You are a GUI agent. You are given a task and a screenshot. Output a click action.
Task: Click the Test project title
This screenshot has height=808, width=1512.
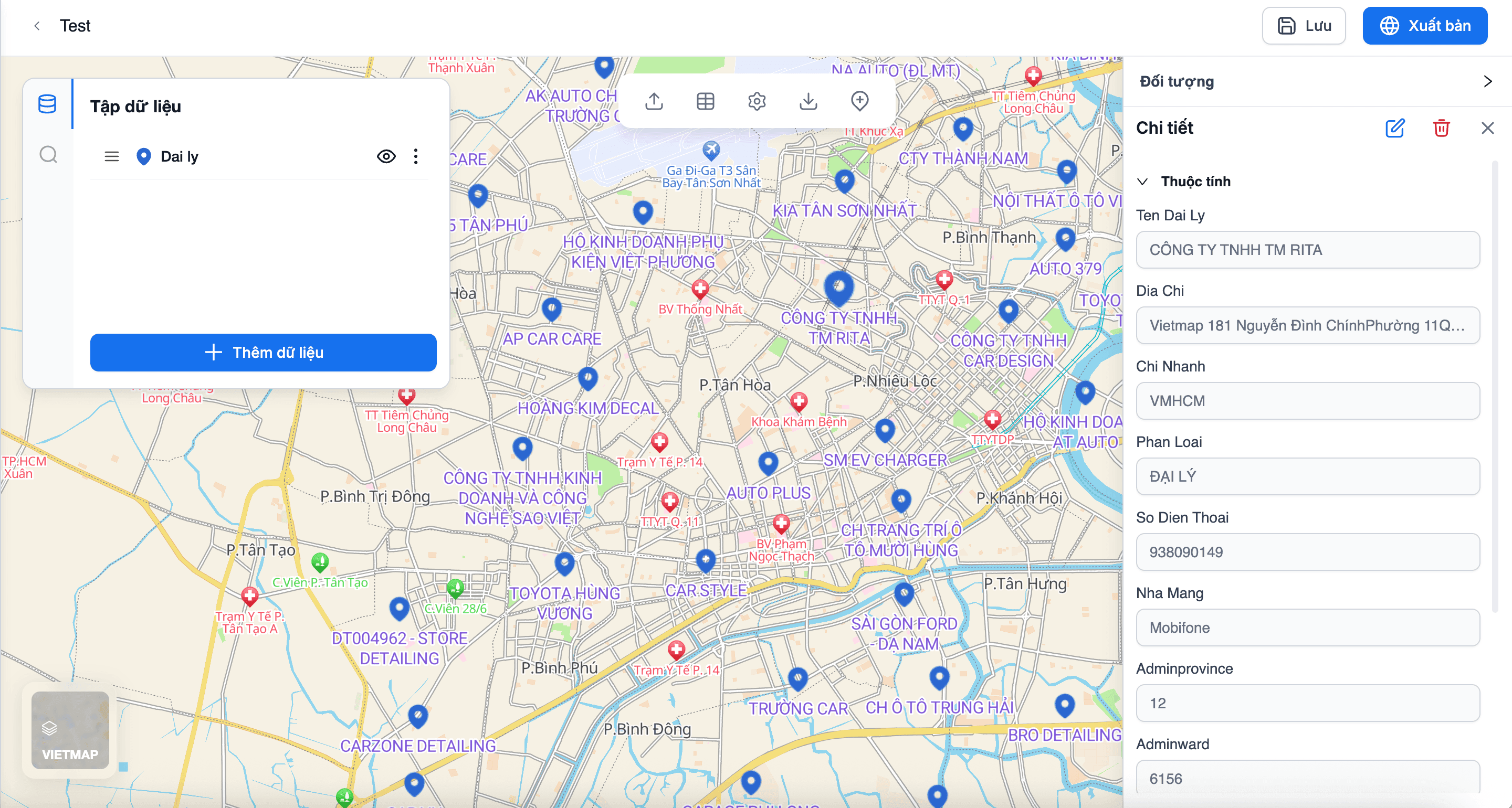75,26
